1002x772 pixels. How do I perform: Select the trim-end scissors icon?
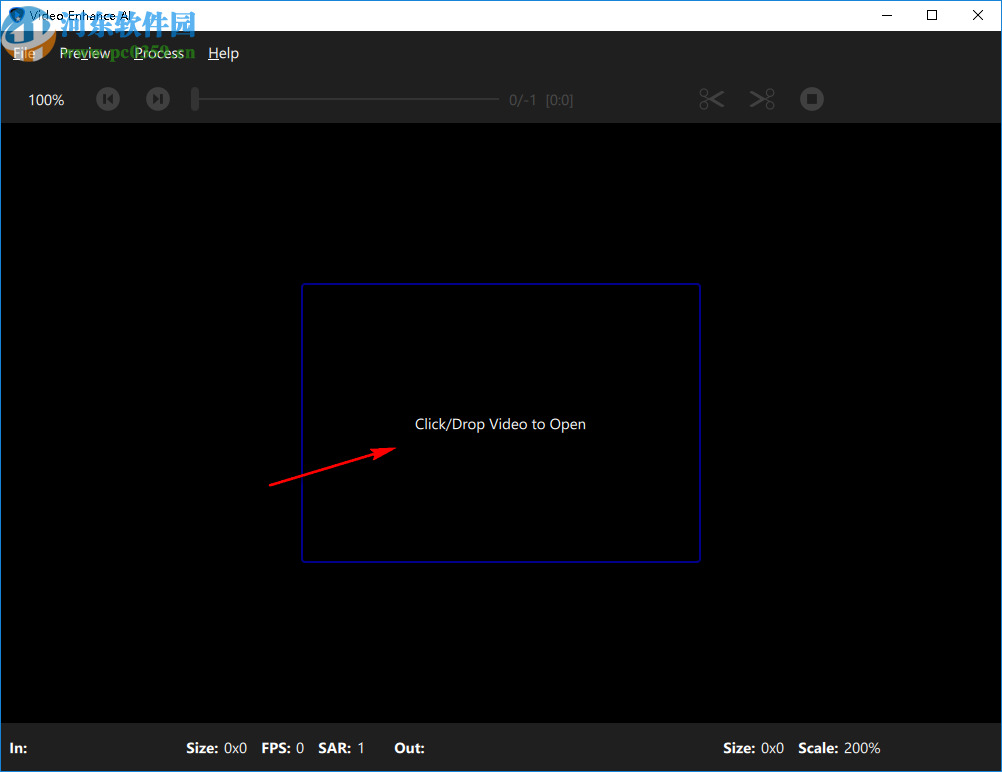(x=761, y=99)
